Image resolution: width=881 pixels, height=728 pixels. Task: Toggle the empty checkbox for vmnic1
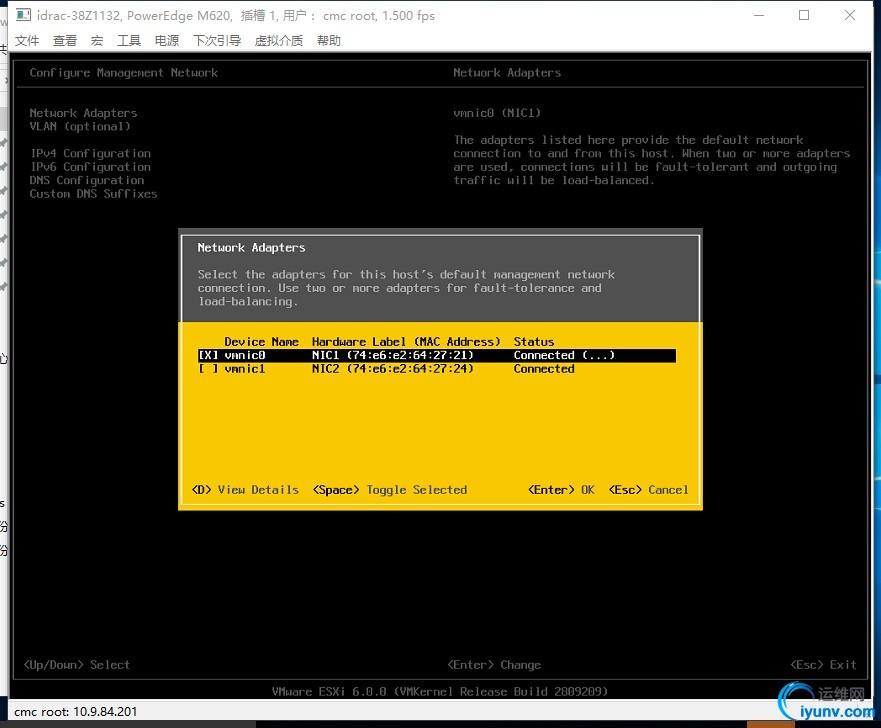208,369
